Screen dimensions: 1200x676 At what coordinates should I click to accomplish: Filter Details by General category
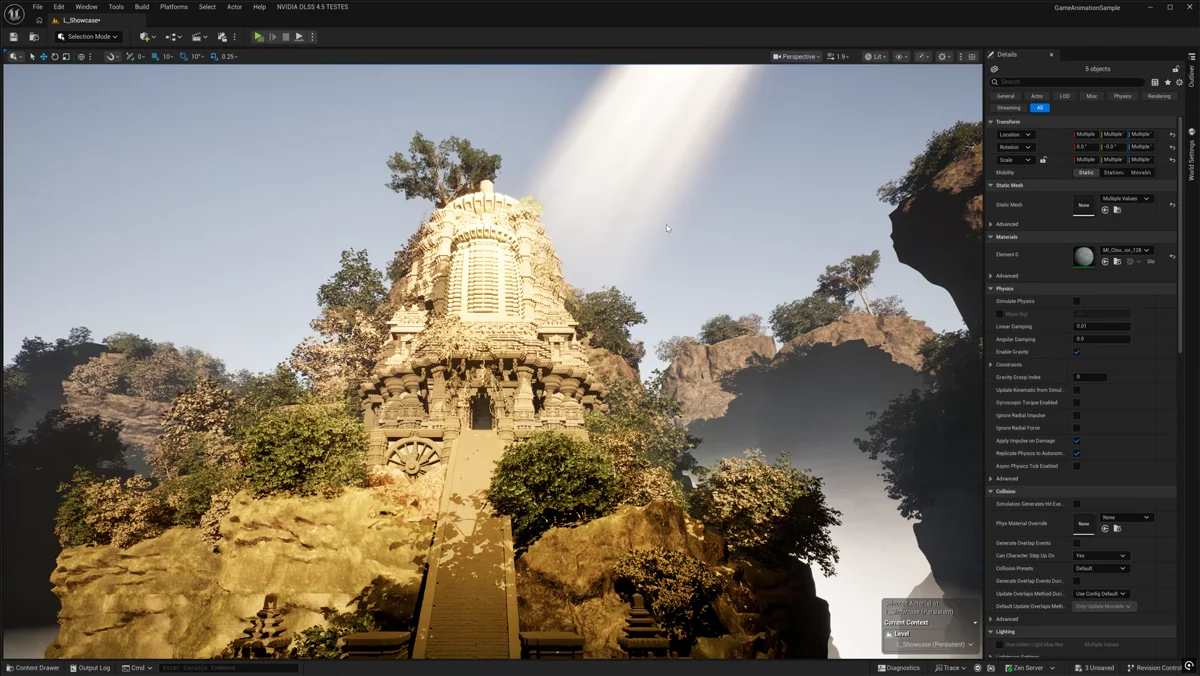1005,96
